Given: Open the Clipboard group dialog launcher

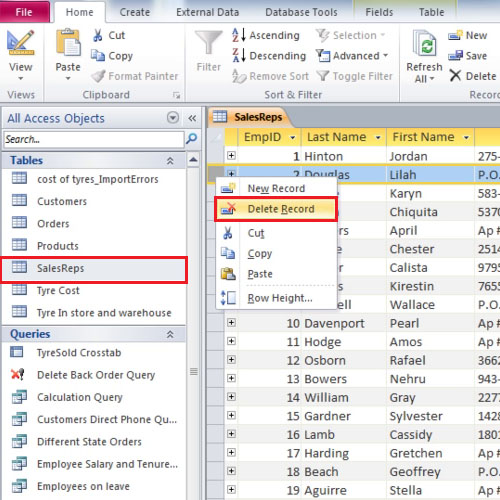Looking at the screenshot, I should (x=176, y=96).
